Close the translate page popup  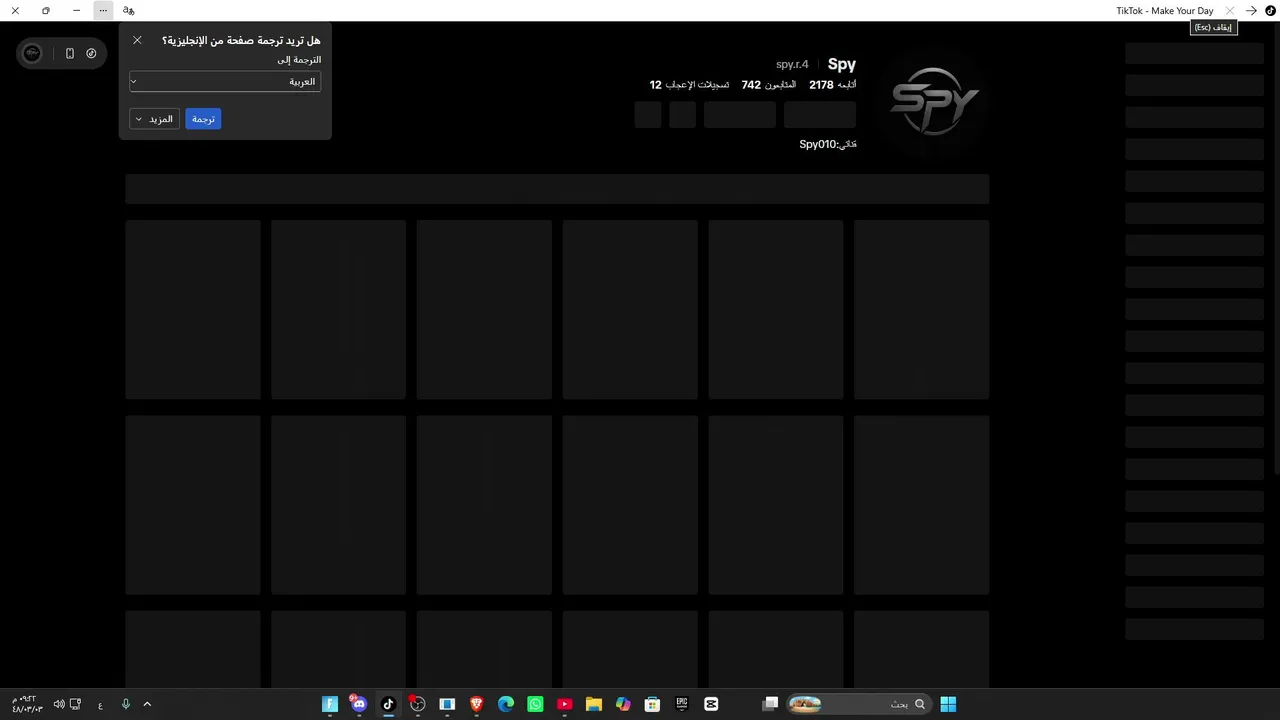coord(137,40)
